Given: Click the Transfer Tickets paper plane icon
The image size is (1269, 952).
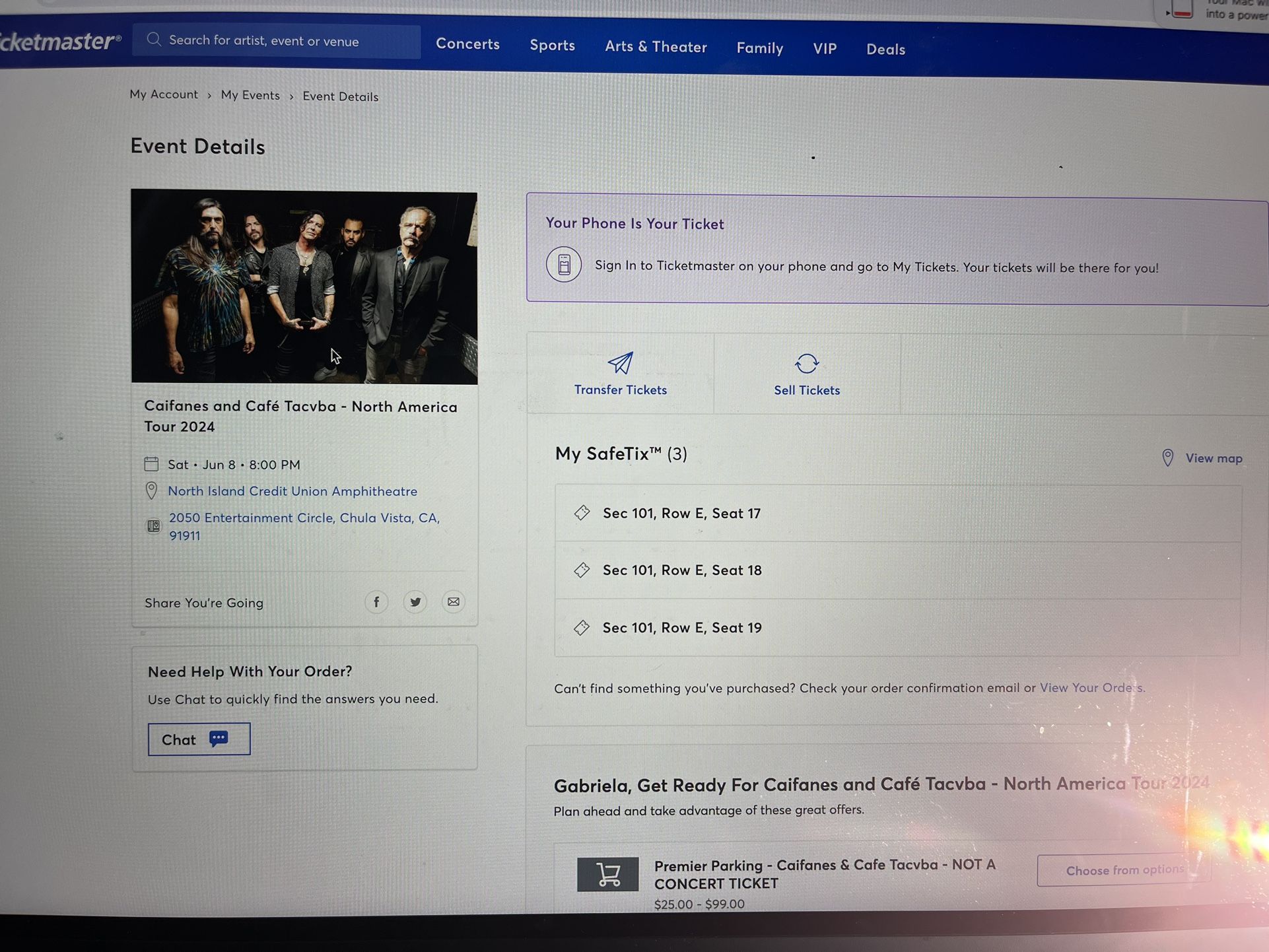Looking at the screenshot, I should 620,362.
